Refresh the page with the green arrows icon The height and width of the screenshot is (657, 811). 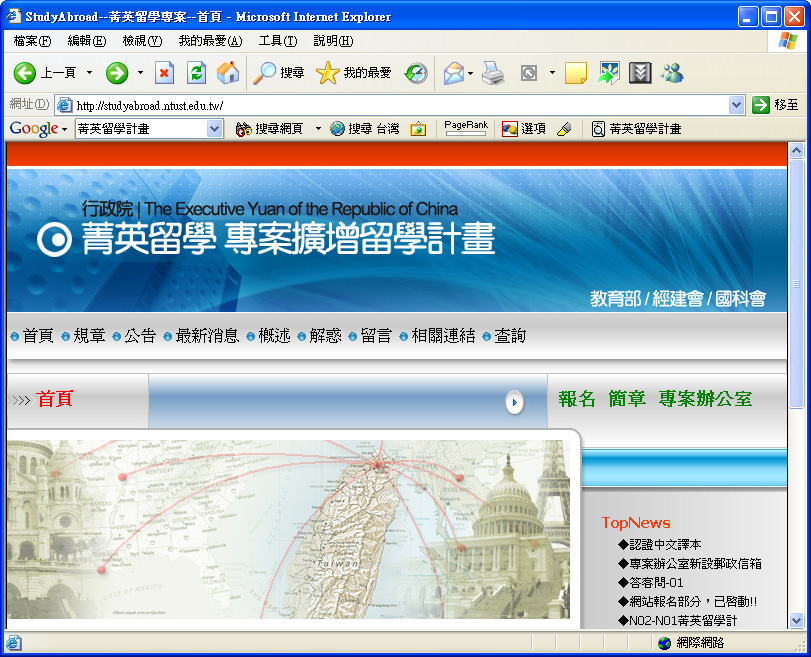(197, 73)
